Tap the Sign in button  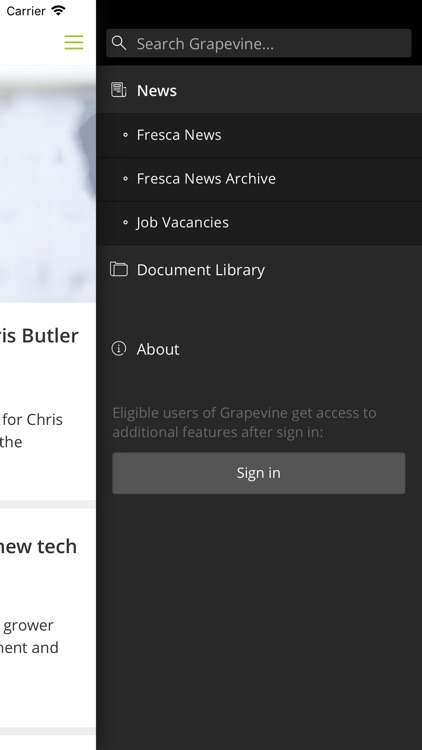(259, 473)
